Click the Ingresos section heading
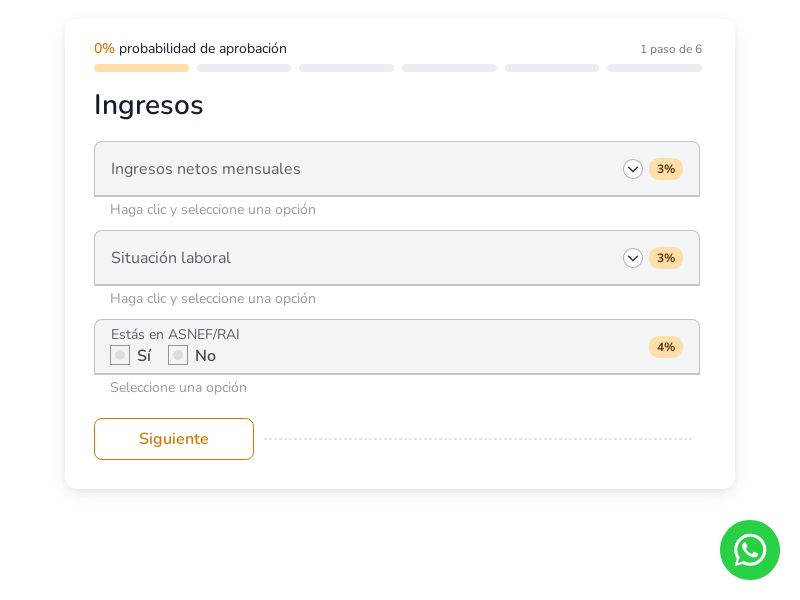 (148, 105)
